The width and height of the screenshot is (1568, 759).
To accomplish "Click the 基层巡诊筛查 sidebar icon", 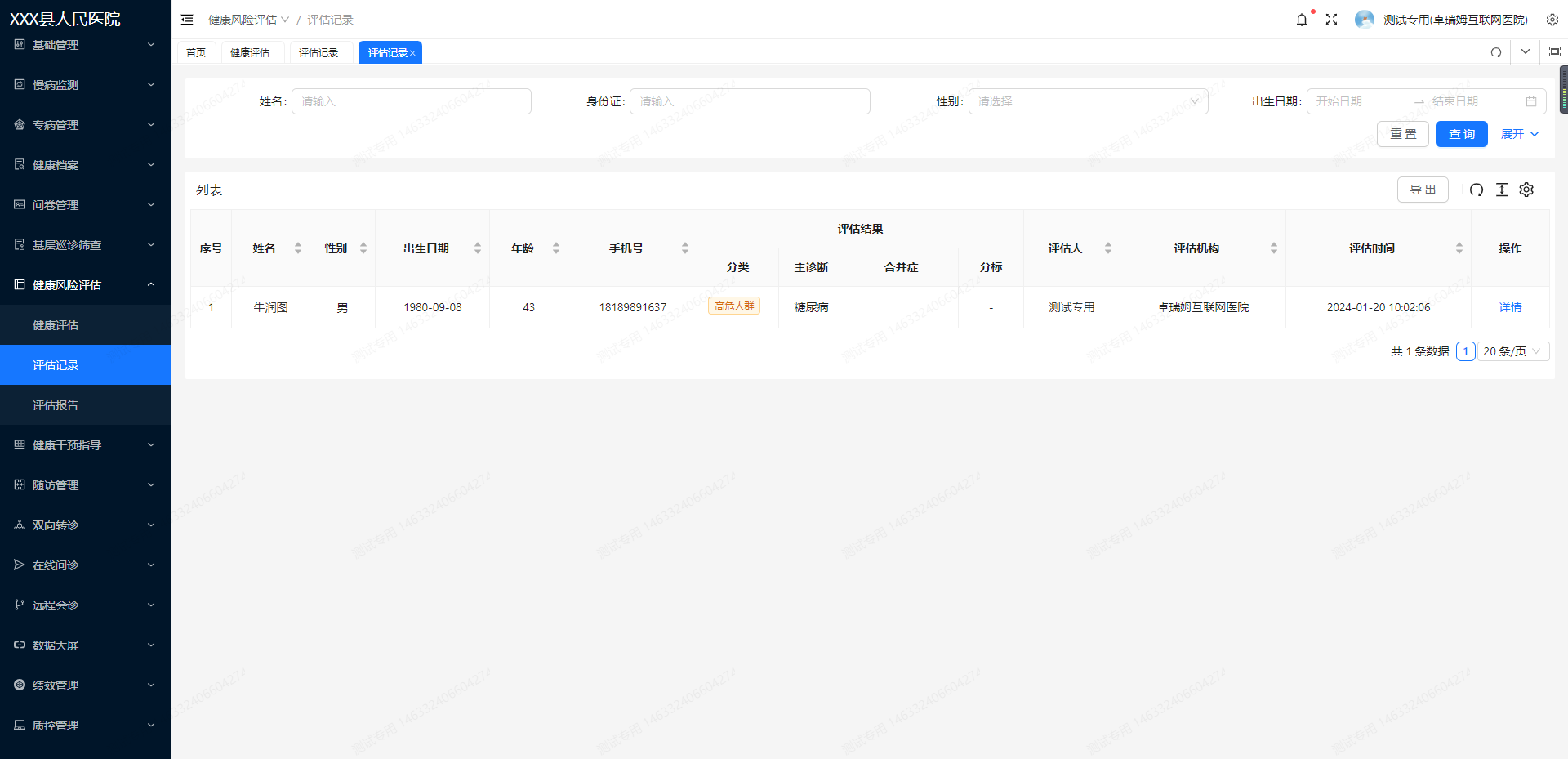I will pos(20,244).
